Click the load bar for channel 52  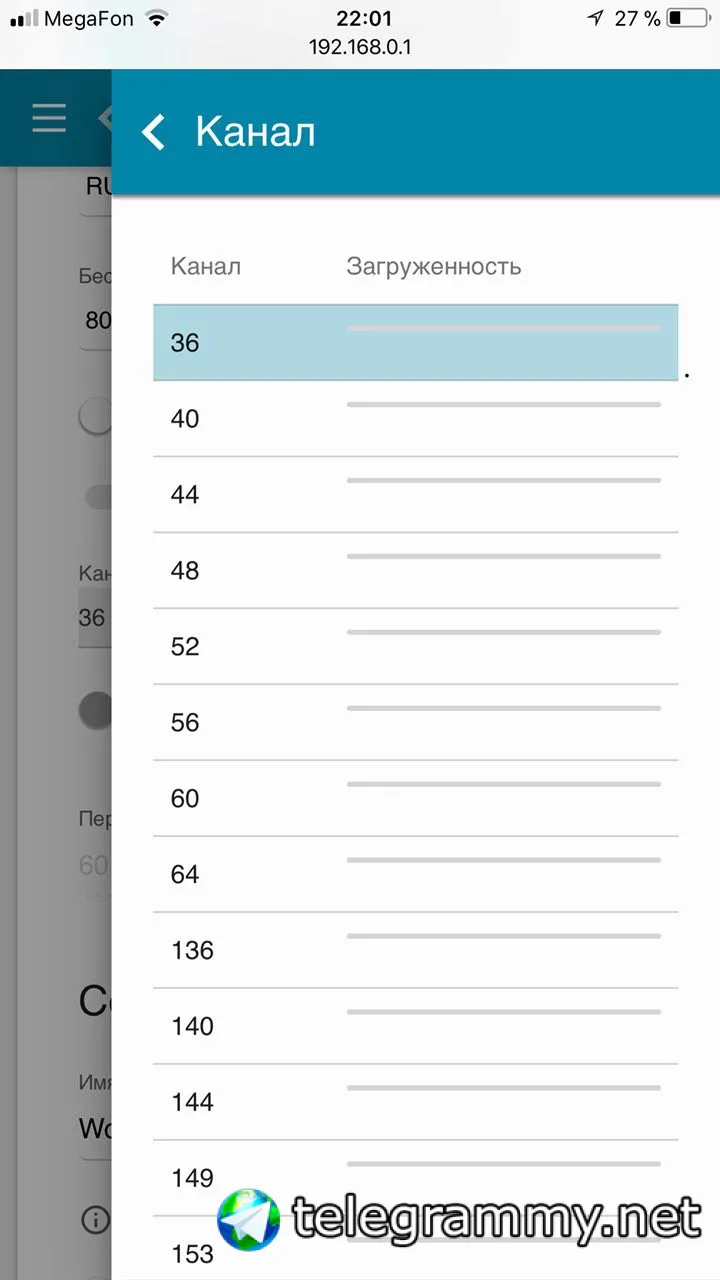[x=503, y=632]
